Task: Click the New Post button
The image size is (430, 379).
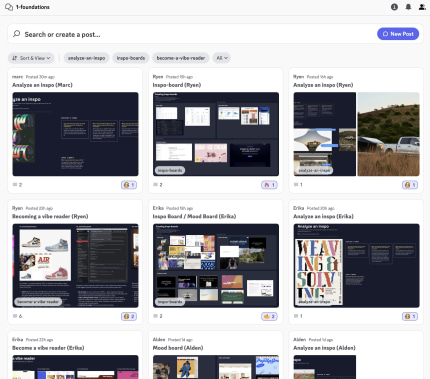Action: tap(398, 34)
